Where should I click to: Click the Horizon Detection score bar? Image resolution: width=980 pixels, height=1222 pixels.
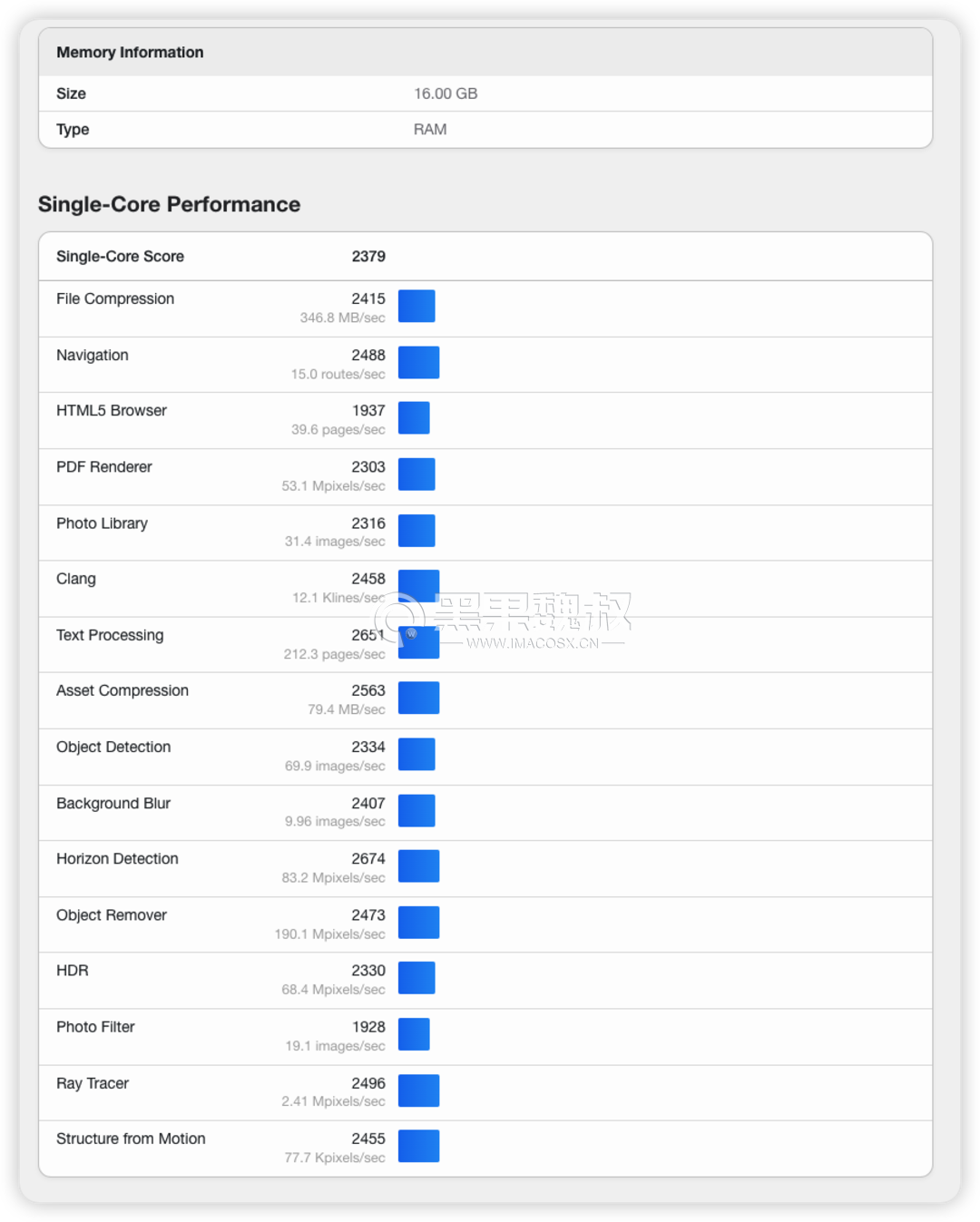click(418, 866)
